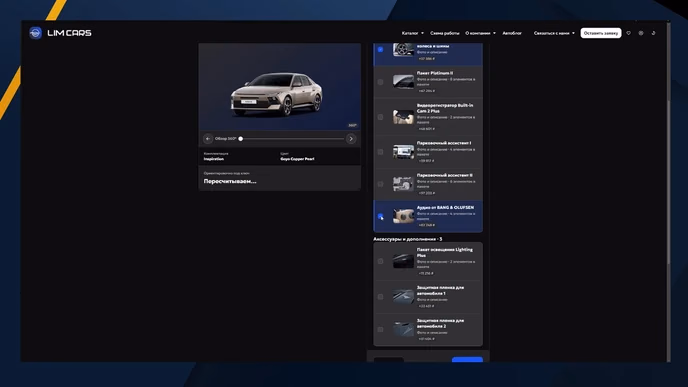
Task: Rotate car view with right arrow
Action: click(351, 139)
